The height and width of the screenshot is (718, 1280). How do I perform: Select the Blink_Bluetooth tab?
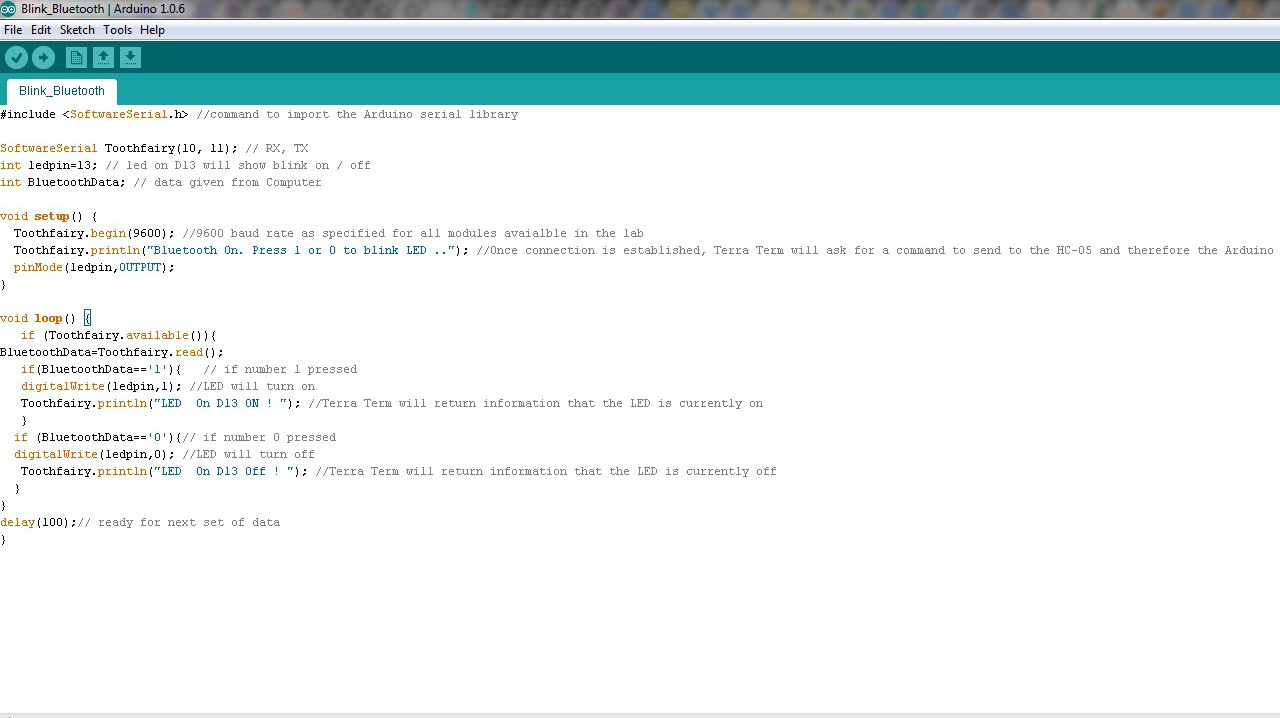click(62, 91)
